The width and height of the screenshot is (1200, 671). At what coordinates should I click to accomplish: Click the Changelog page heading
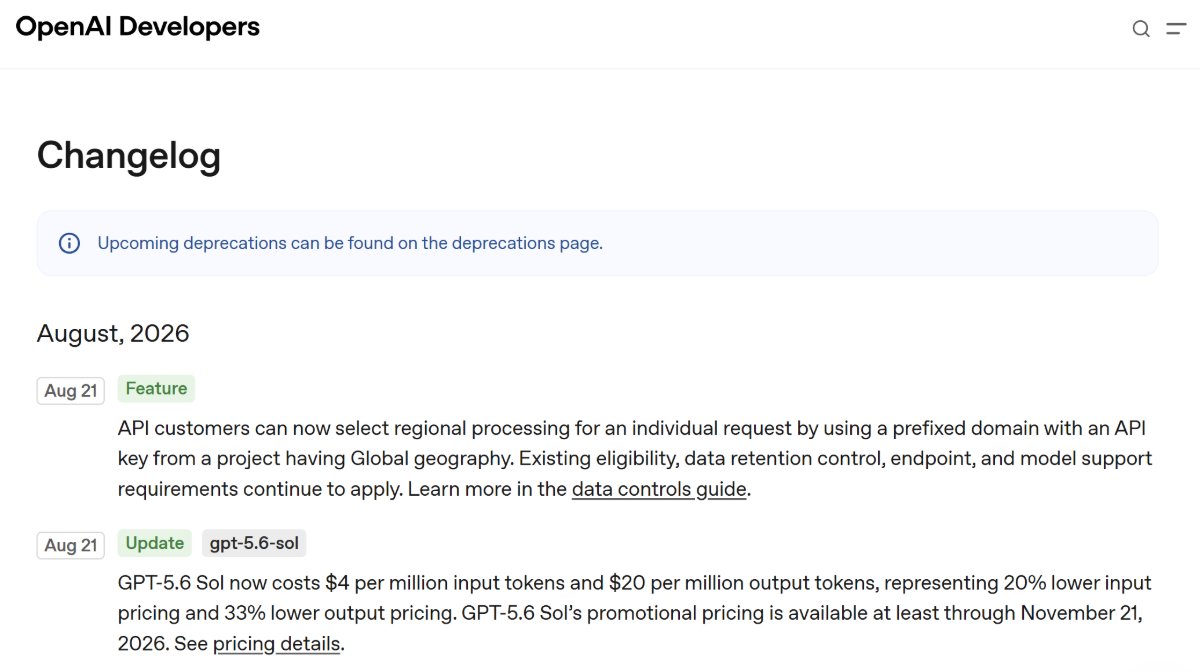pyautogui.click(x=129, y=156)
